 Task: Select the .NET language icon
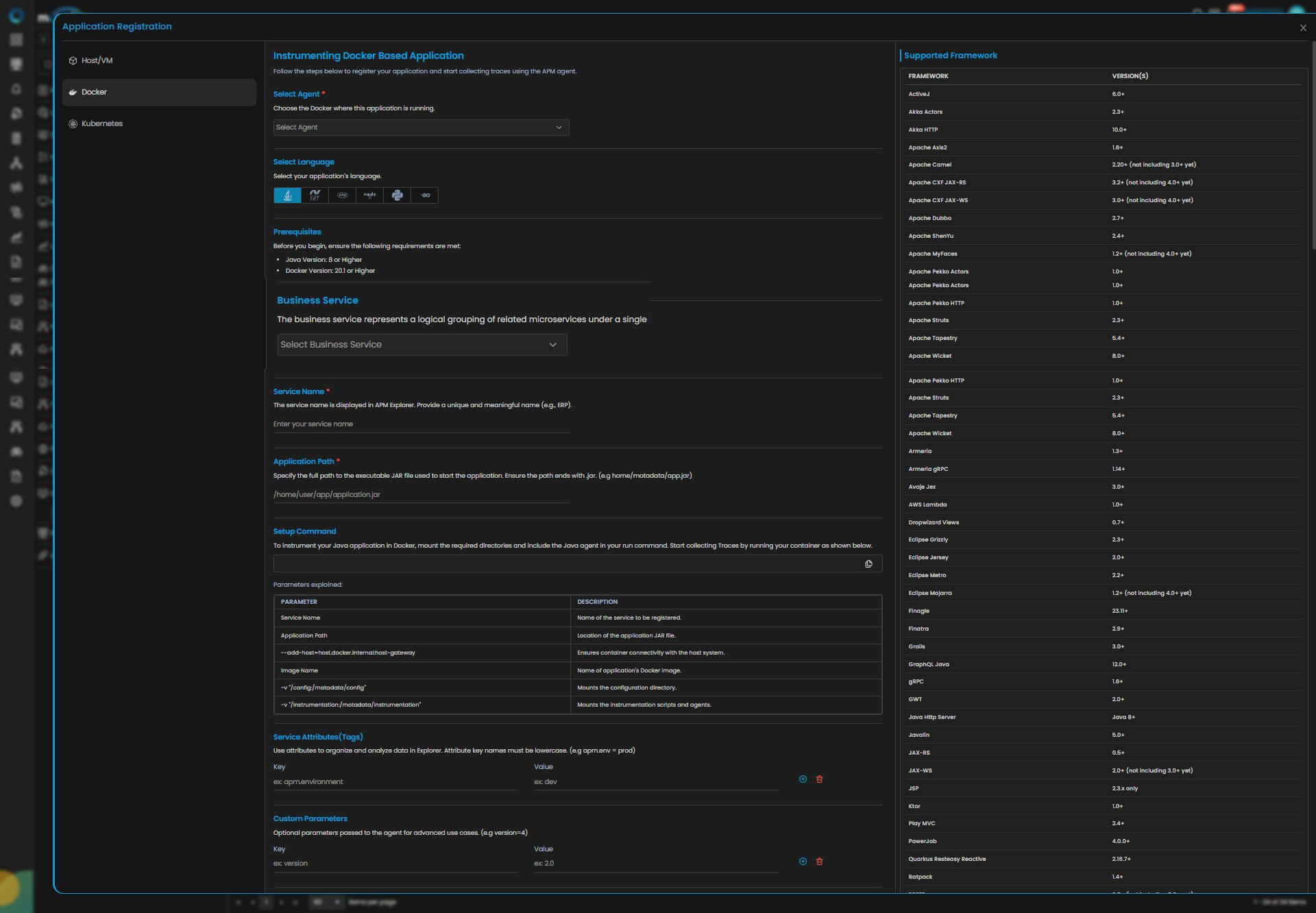(315, 195)
